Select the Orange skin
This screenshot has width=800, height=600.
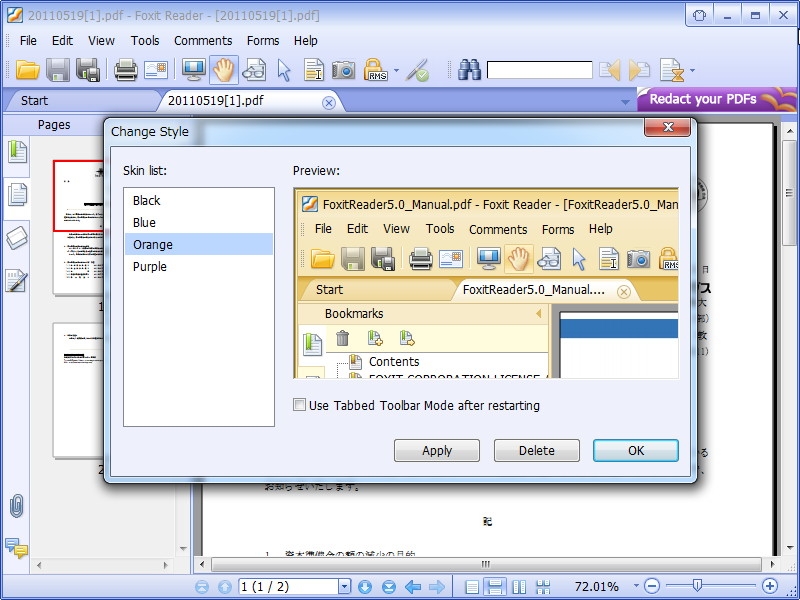point(199,244)
